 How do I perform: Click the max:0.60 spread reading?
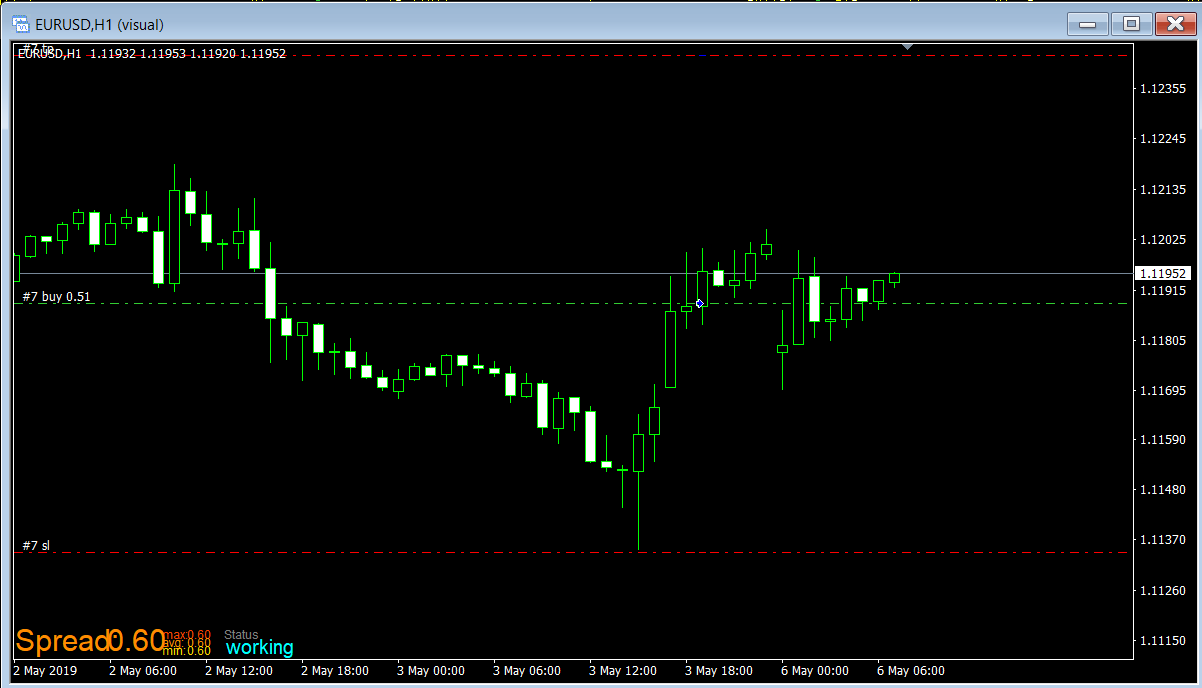pyautogui.click(x=188, y=635)
